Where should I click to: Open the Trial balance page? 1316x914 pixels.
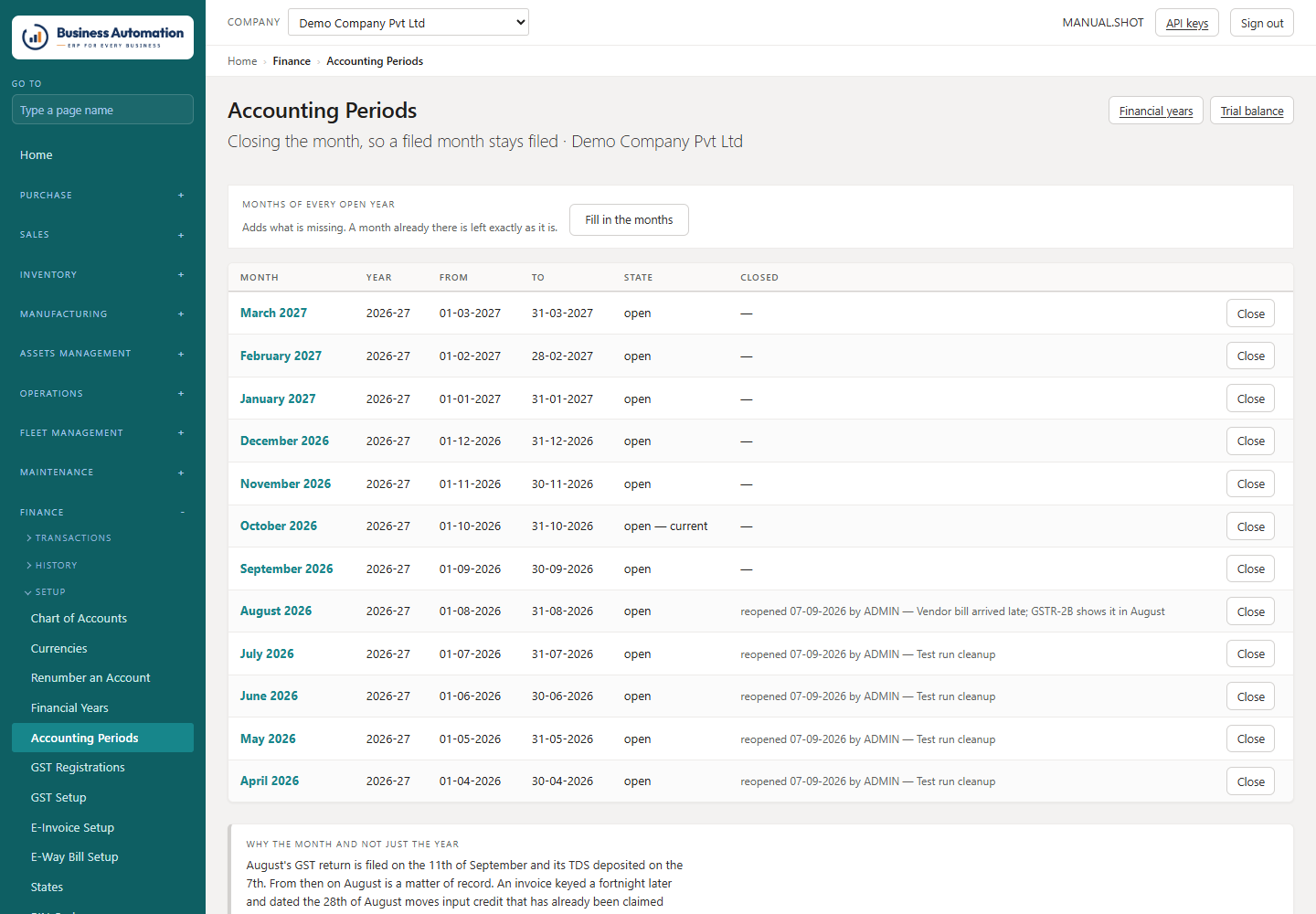1252,111
